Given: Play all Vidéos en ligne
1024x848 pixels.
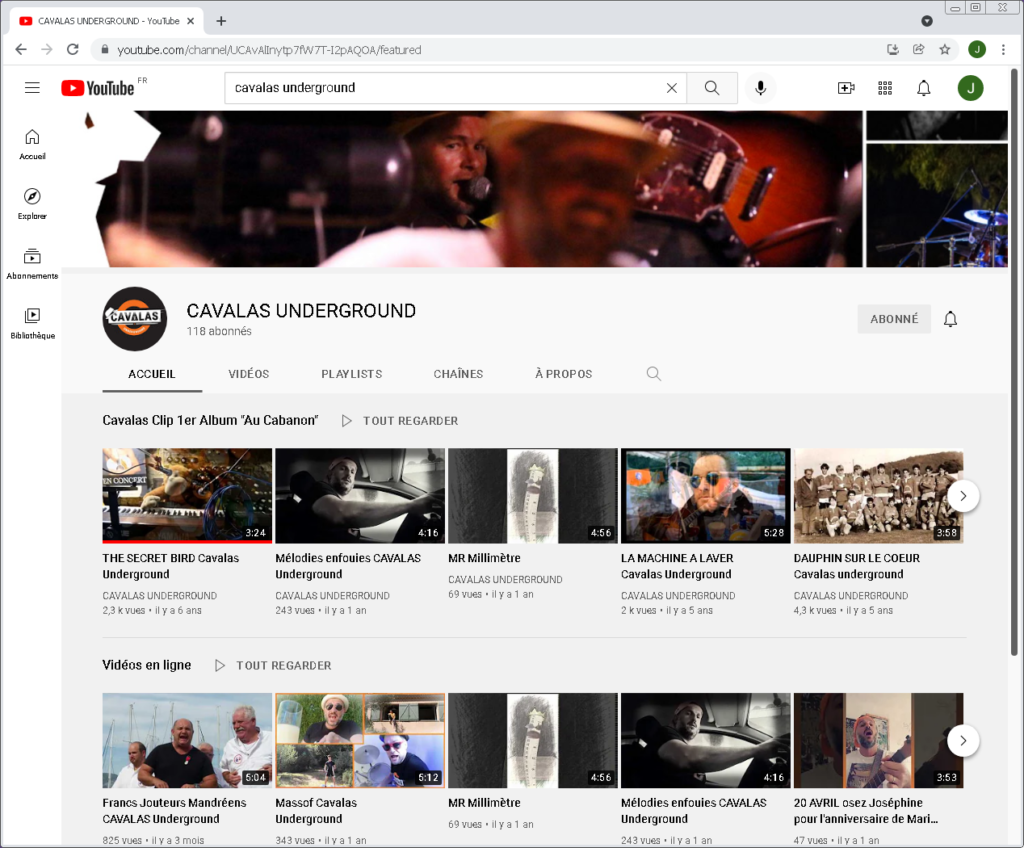Looking at the screenshot, I should pyautogui.click(x=274, y=665).
